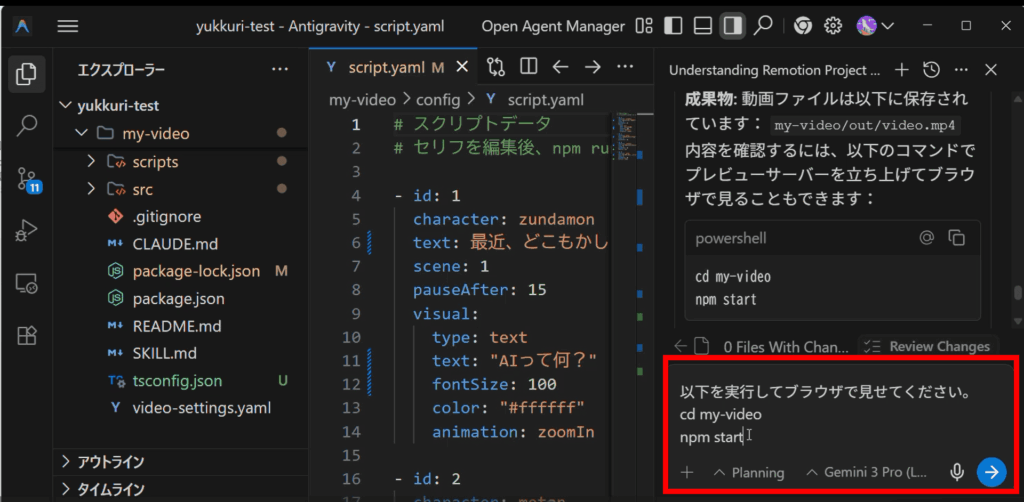The width and height of the screenshot is (1024, 502).
Task: Click the Review Changes button
Action: click(x=928, y=346)
